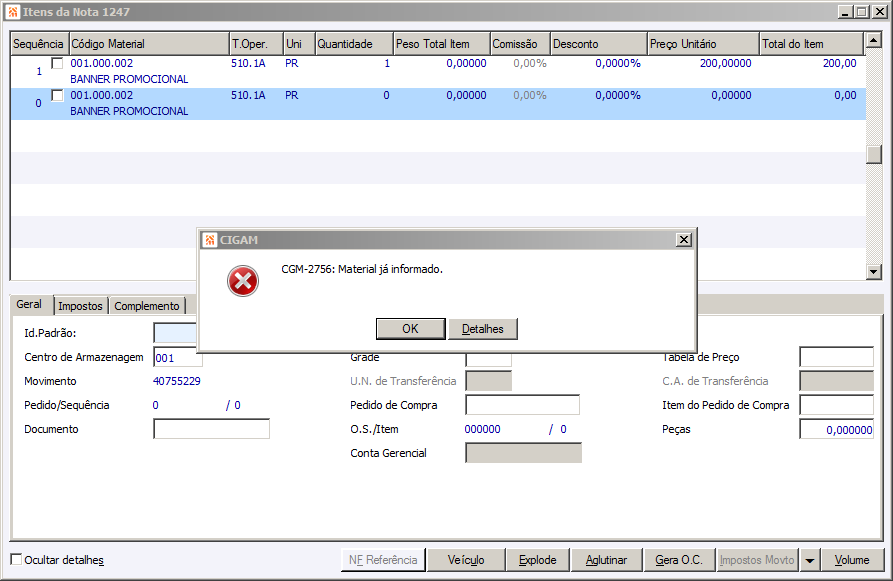
Task: Click the red error icon in dialog
Action: 243,281
